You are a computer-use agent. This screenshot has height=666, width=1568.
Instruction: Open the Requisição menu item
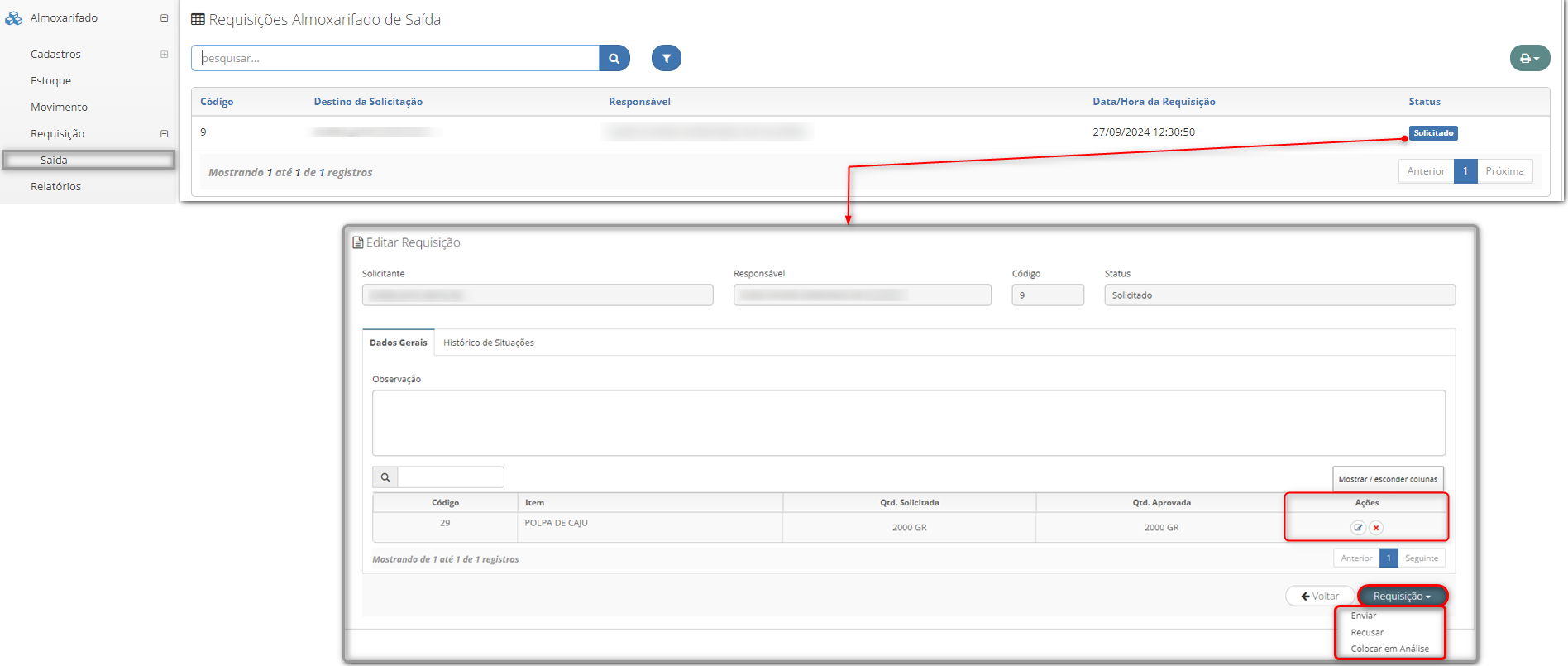[57, 133]
